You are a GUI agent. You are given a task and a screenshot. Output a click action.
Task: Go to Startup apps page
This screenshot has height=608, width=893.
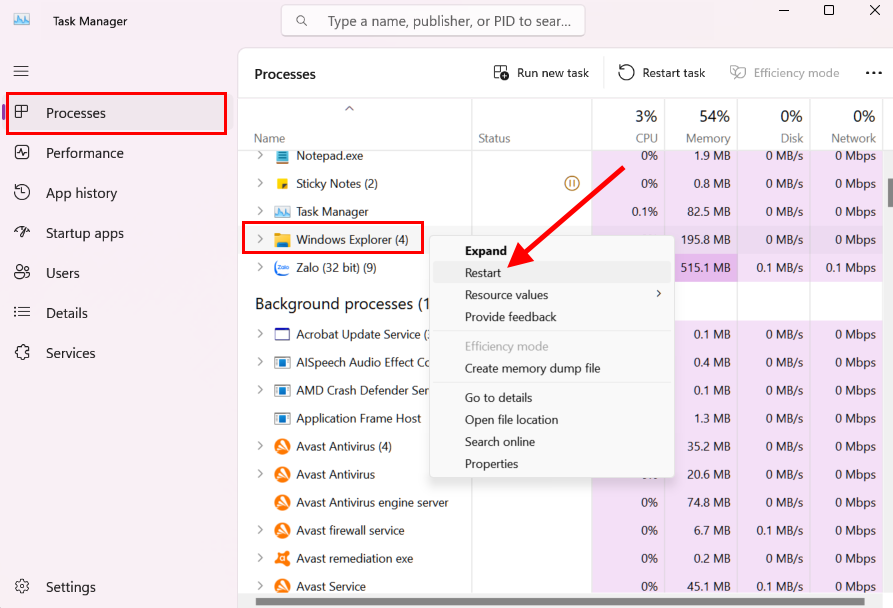point(23,233)
